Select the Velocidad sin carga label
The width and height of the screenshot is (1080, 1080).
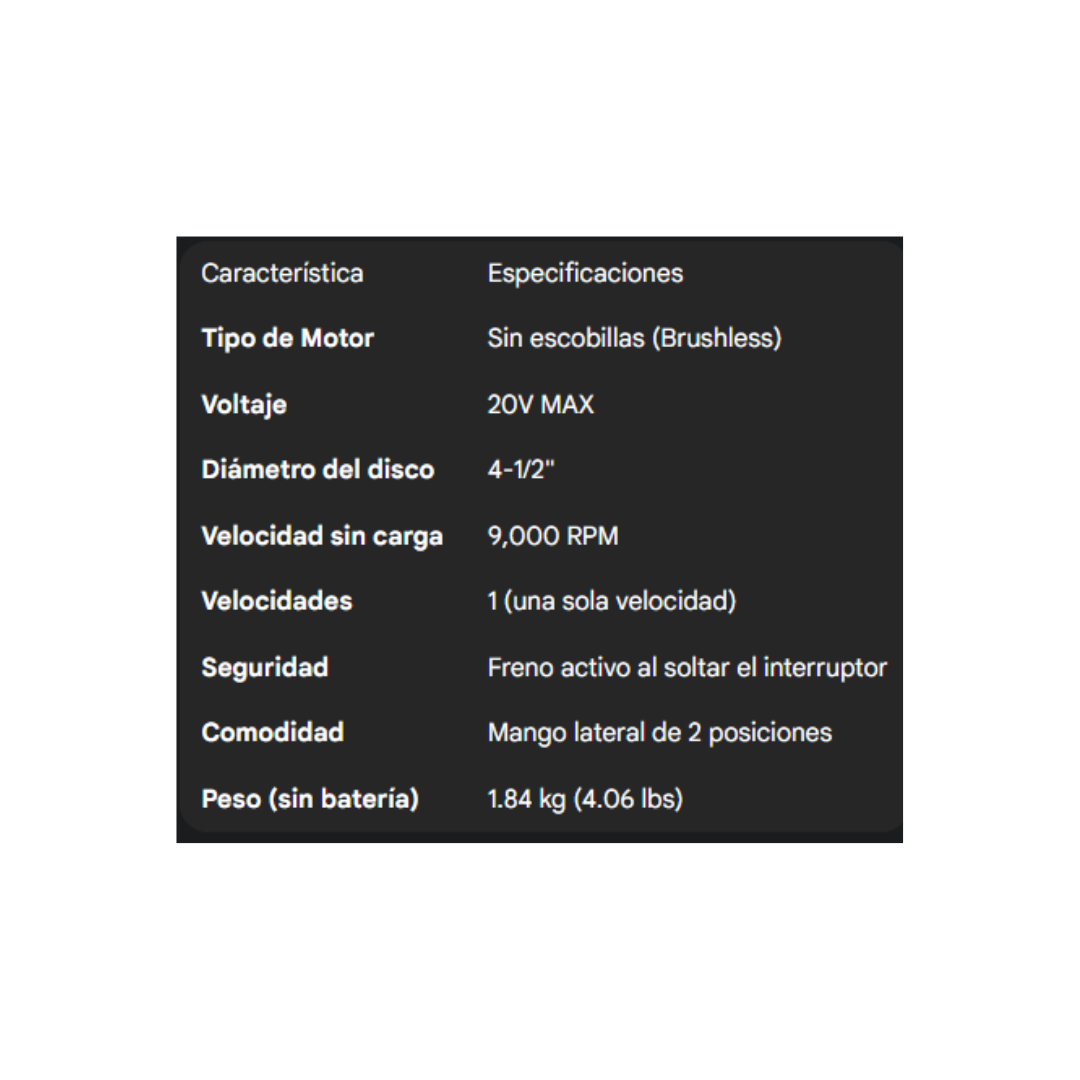click(x=322, y=536)
